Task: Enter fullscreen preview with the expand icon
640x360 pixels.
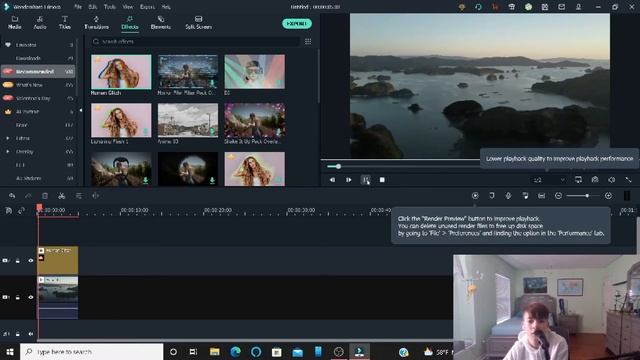Action: (x=628, y=180)
